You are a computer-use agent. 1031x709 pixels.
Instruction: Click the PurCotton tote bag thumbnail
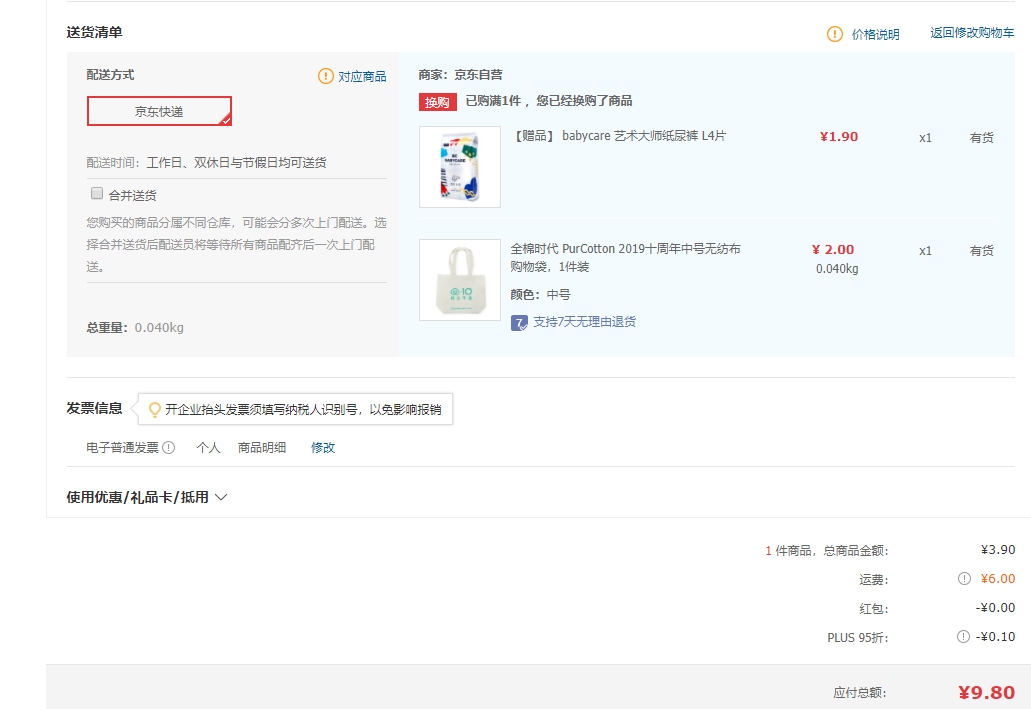tap(460, 280)
